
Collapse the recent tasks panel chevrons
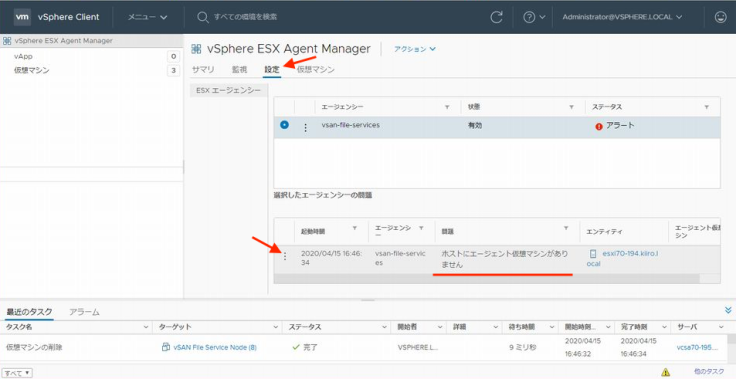[728, 310]
